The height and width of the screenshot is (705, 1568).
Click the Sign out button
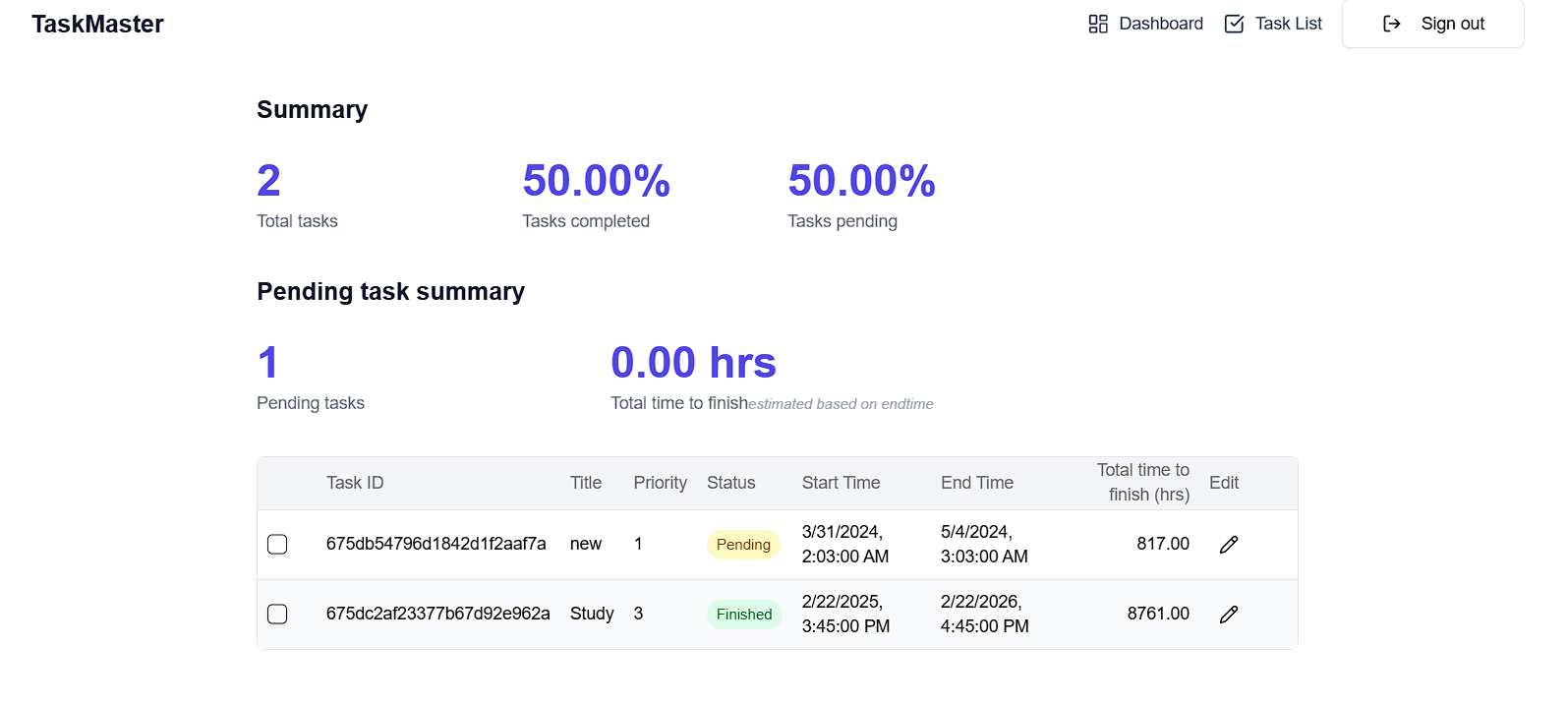[1433, 24]
